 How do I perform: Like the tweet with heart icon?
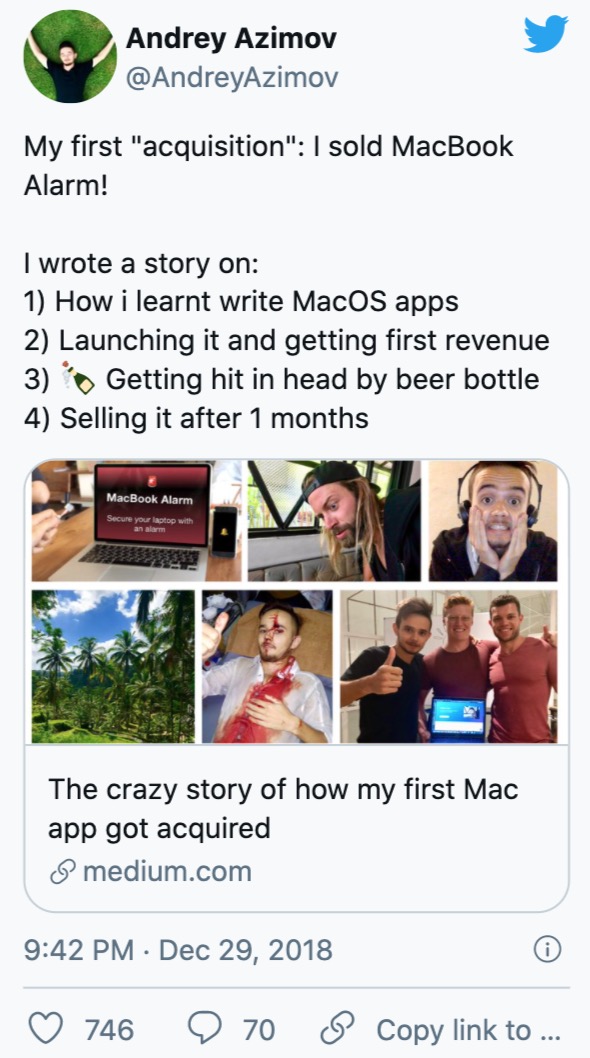pos(47,1029)
